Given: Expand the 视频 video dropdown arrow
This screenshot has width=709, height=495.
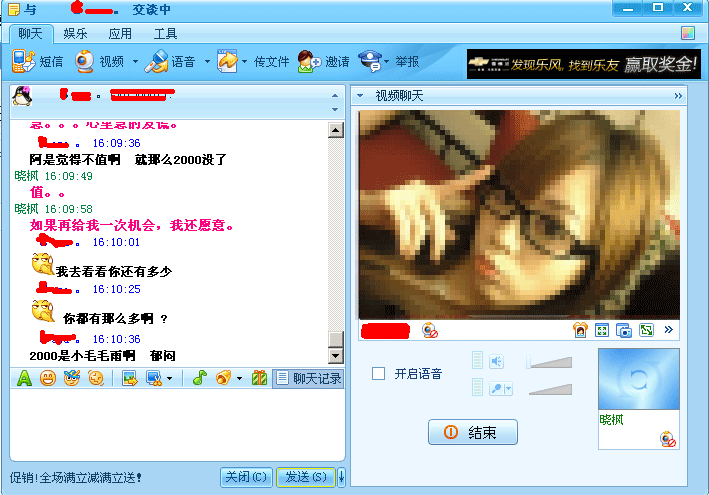Looking at the screenshot, I should point(133,62).
